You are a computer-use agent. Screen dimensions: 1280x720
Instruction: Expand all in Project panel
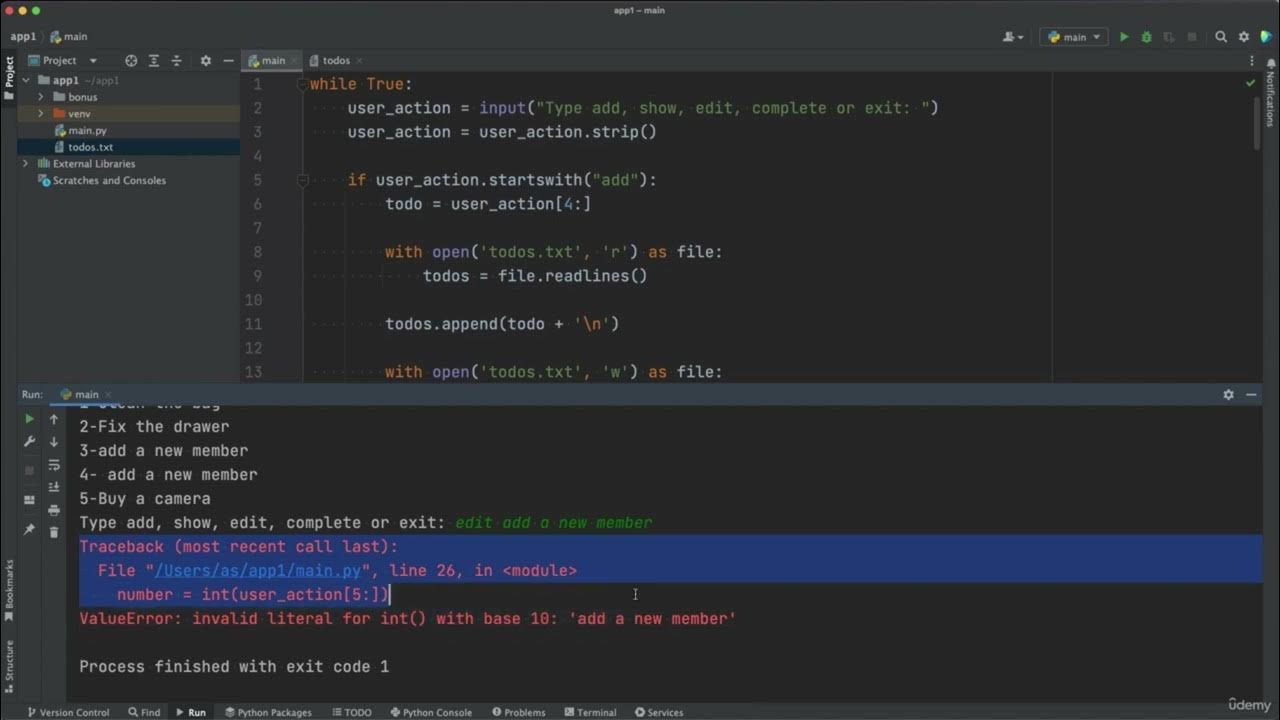[x=154, y=60]
